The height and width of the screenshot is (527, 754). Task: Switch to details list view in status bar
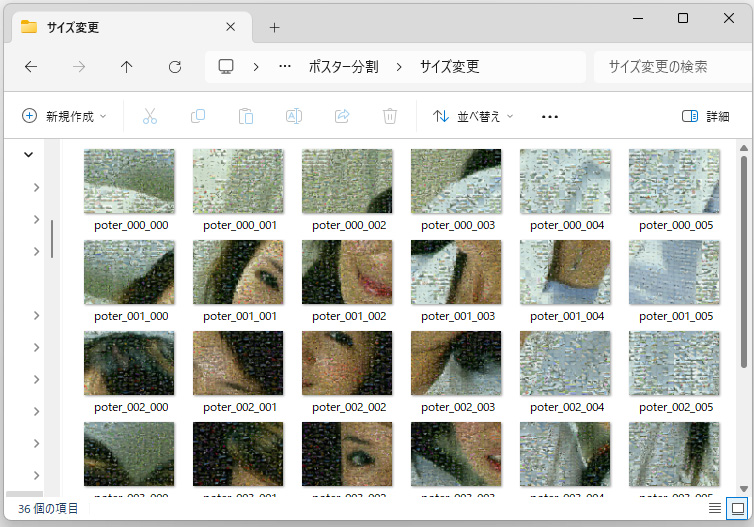(715, 508)
